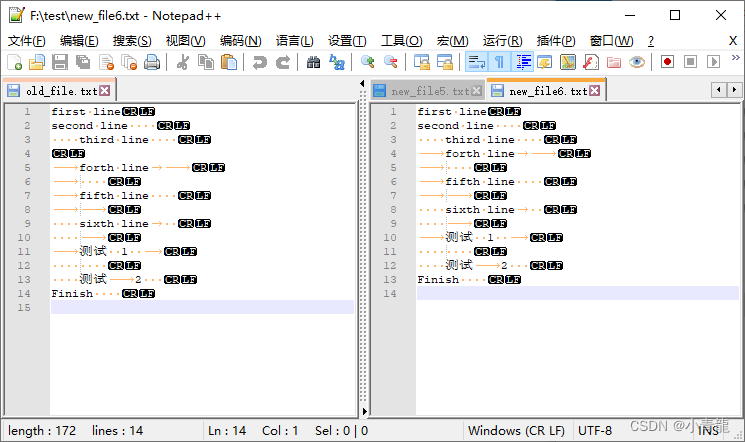Click the Undo arrow icon
Screen dimensions: 745x442
point(259,62)
